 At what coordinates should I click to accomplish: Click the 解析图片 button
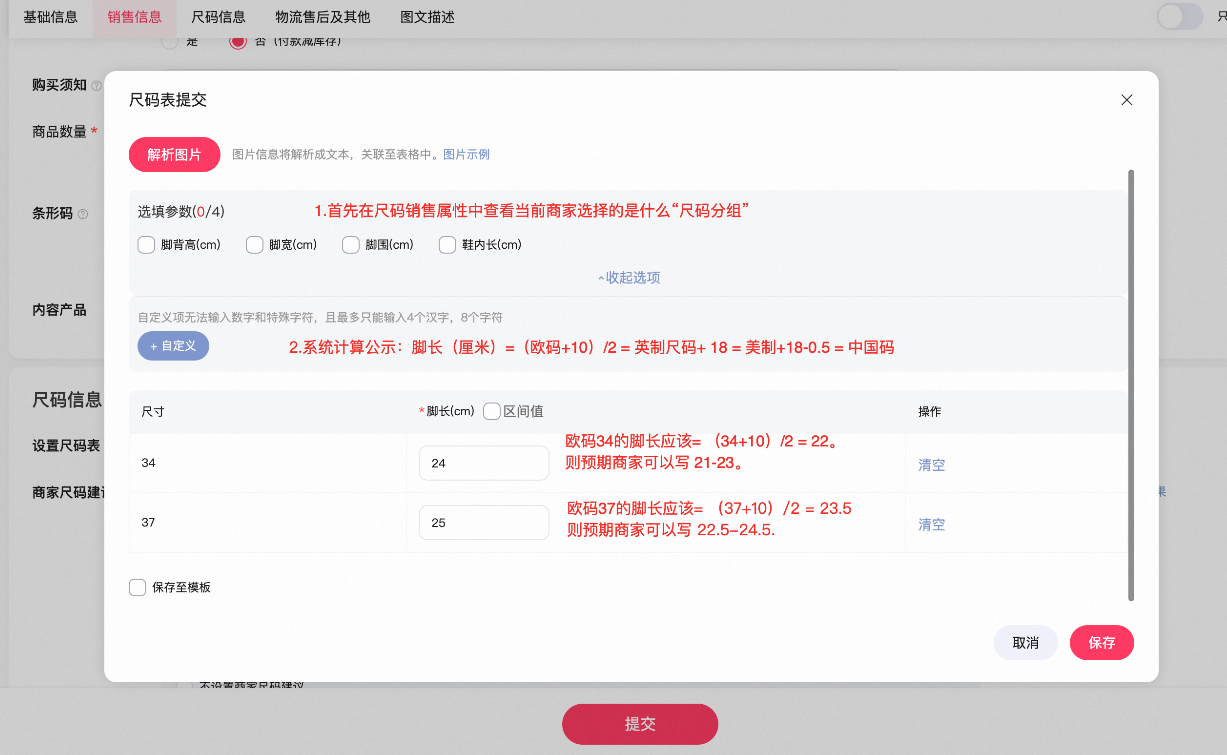174,155
